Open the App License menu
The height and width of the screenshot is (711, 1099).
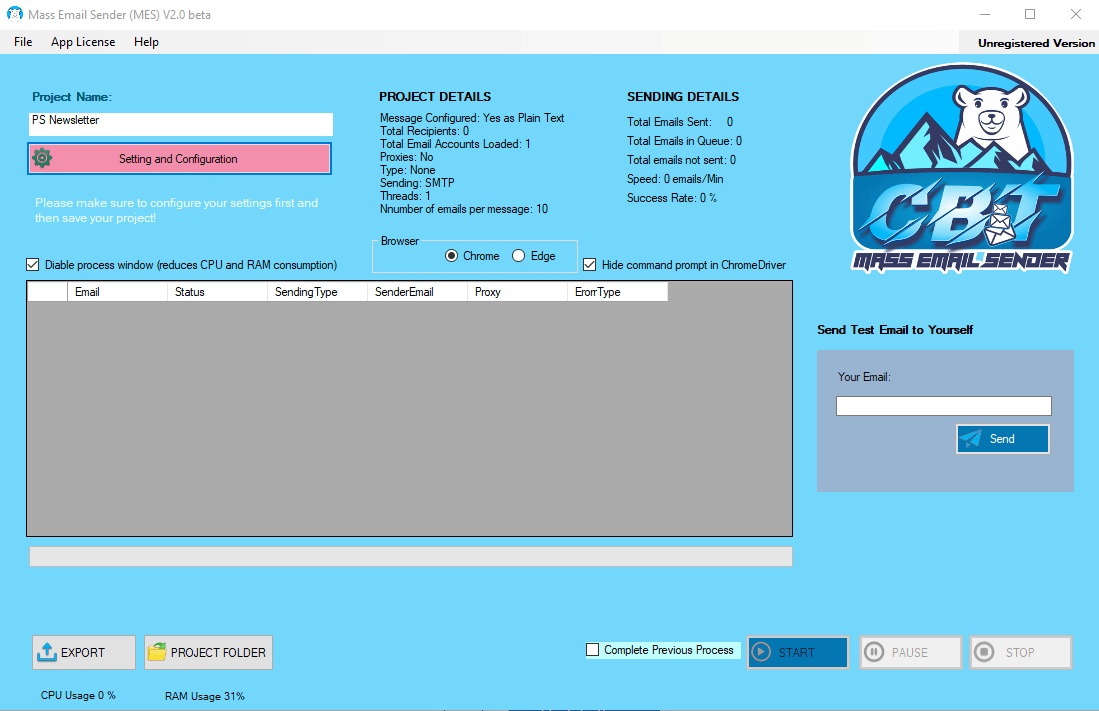[x=83, y=42]
